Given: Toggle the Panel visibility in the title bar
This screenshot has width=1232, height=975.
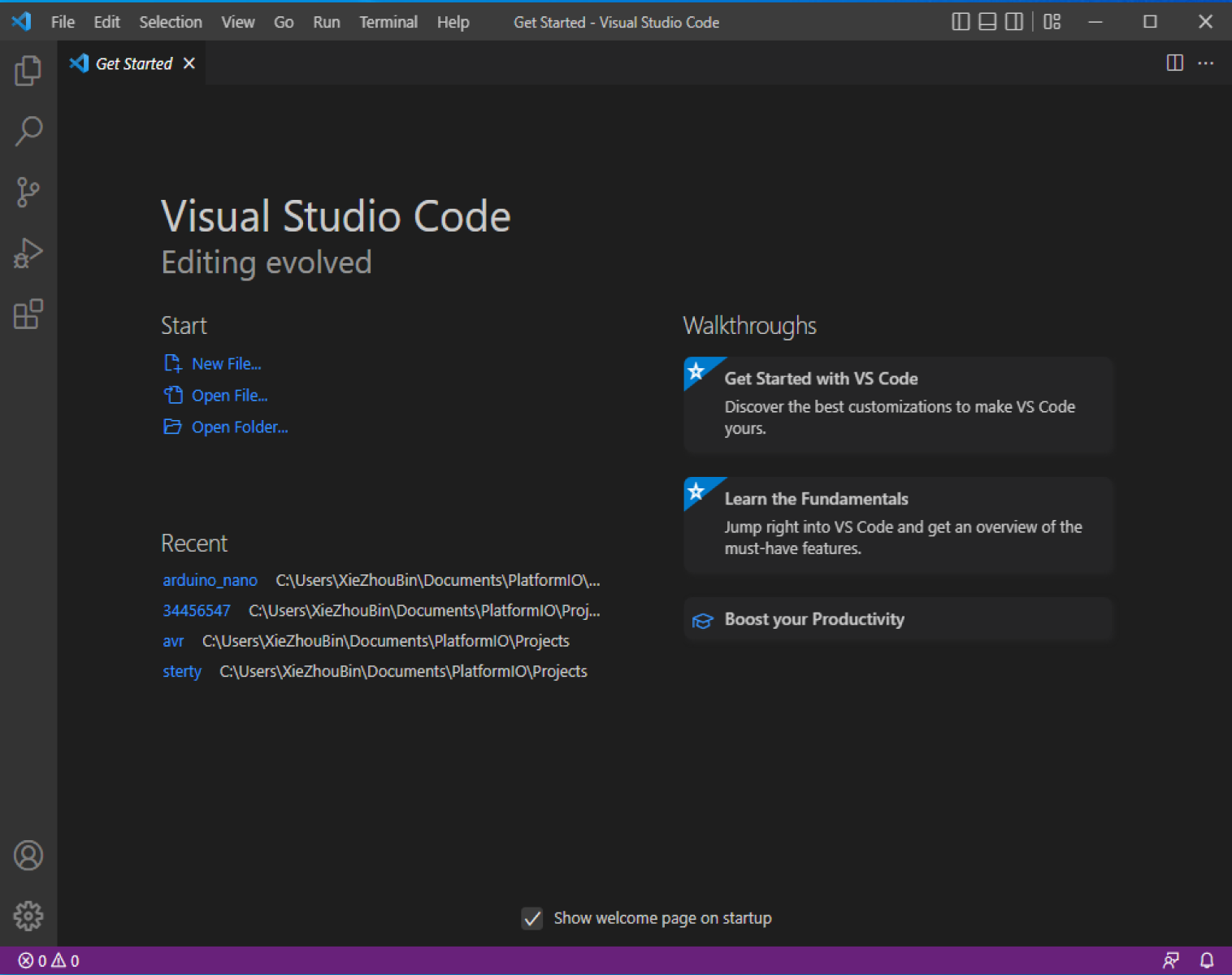Looking at the screenshot, I should (986, 22).
